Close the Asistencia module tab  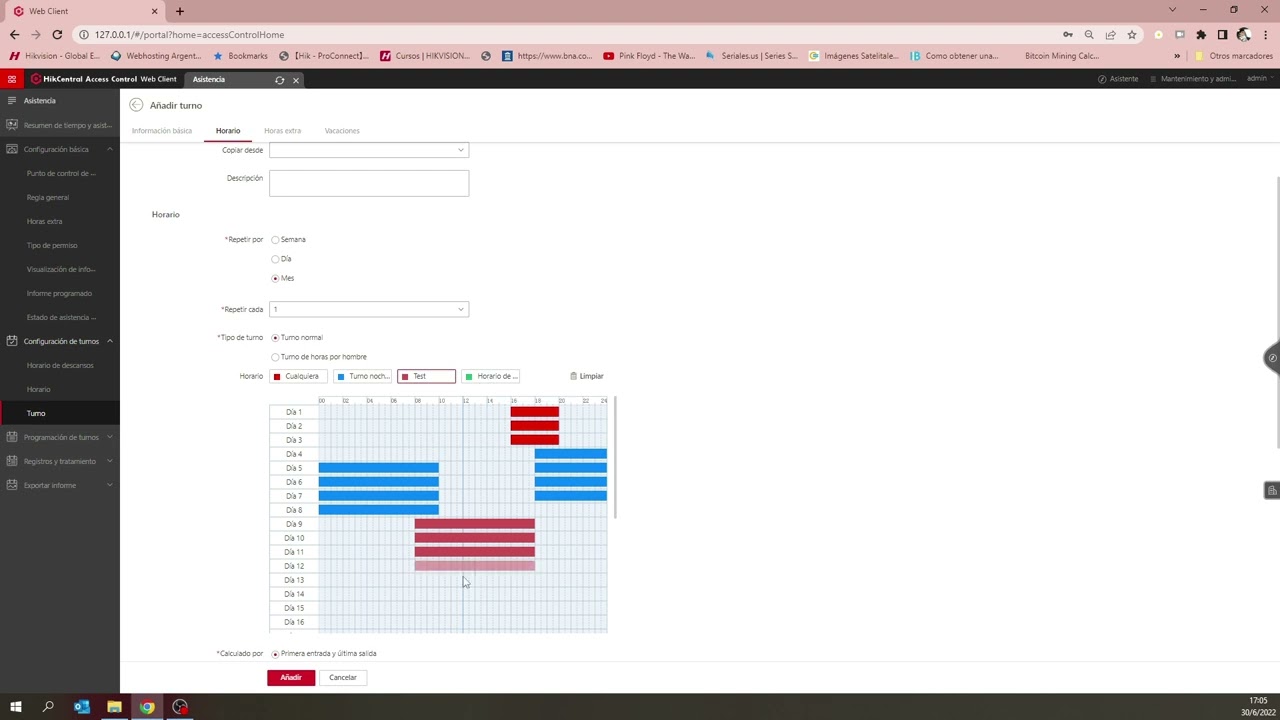296,80
